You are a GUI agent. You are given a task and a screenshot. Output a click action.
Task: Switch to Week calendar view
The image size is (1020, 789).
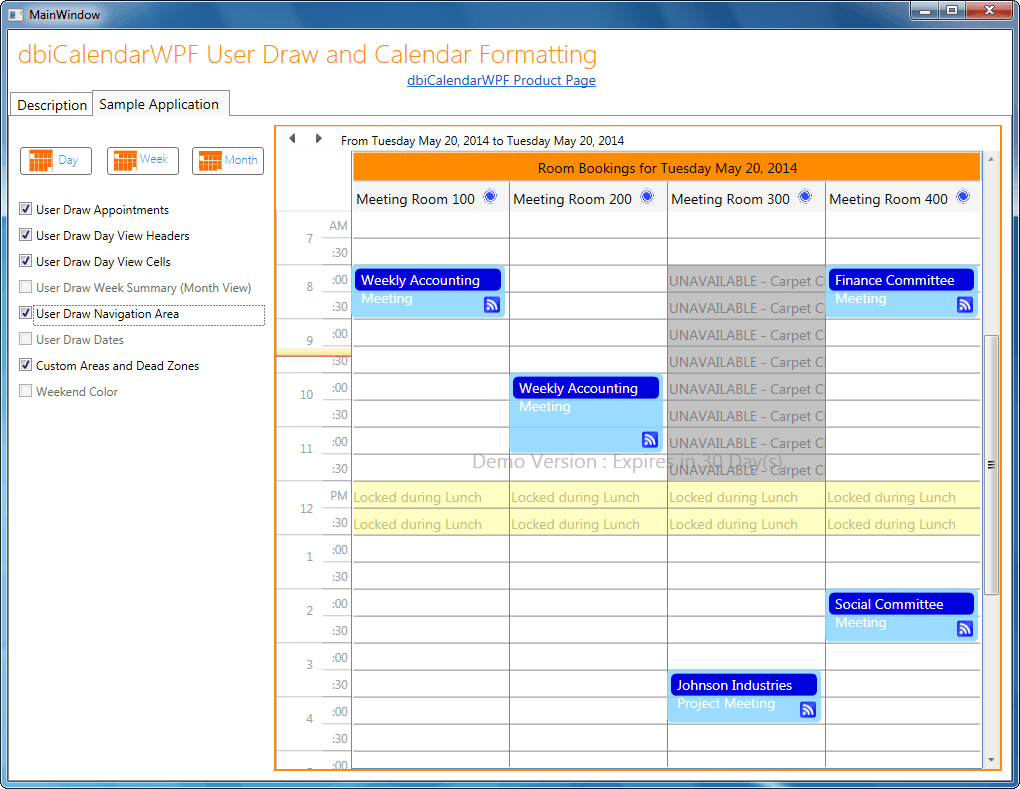coord(142,161)
